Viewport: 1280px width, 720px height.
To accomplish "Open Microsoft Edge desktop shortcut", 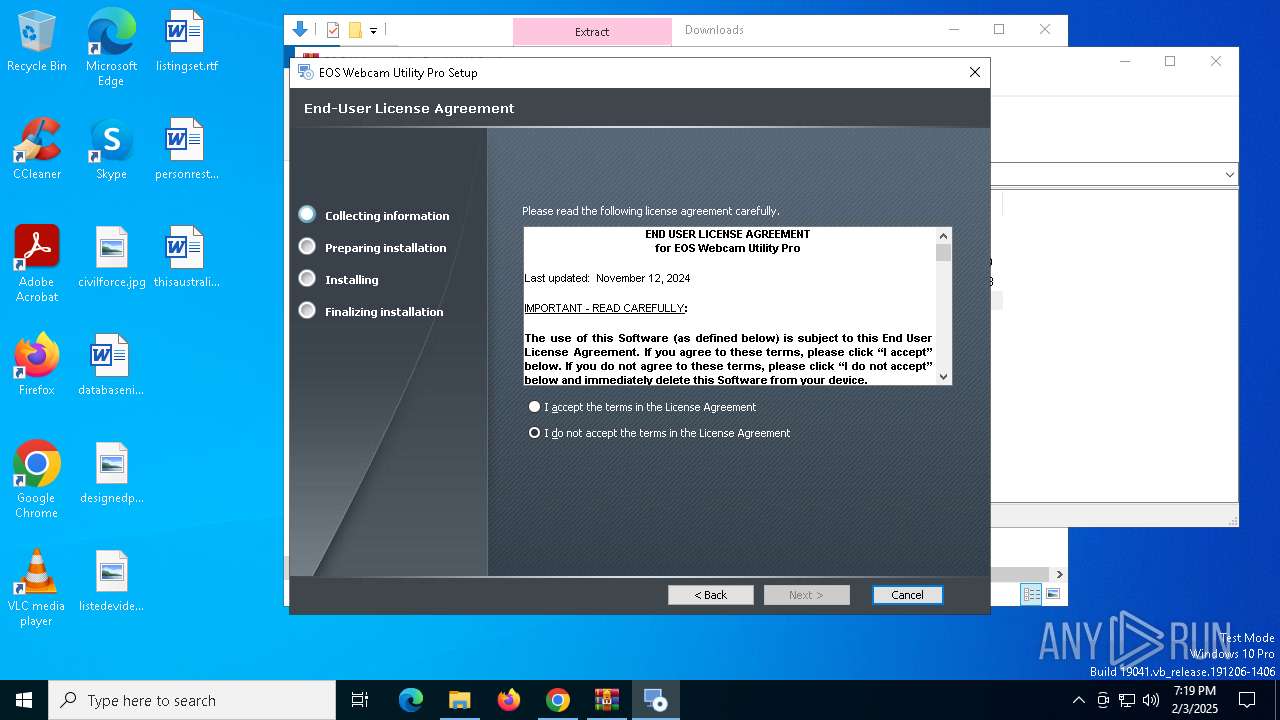I will 111,47.
